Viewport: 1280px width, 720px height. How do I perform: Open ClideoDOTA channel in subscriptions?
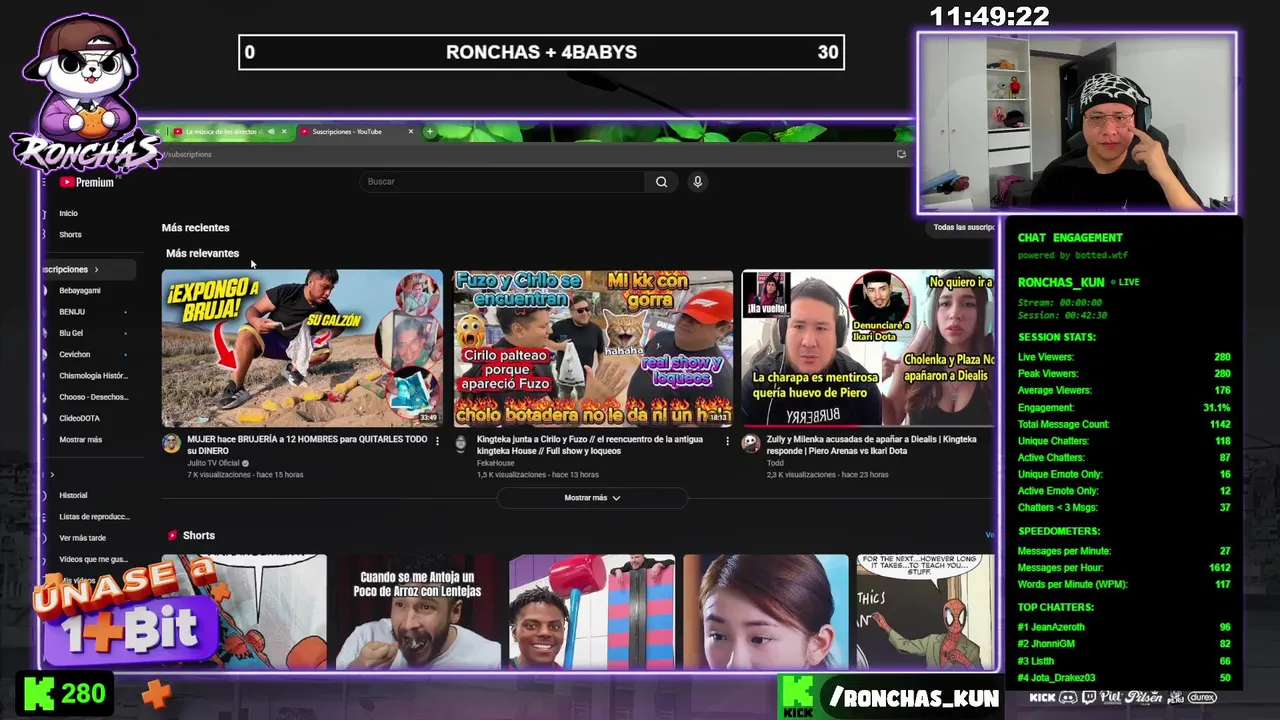[x=79, y=418]
